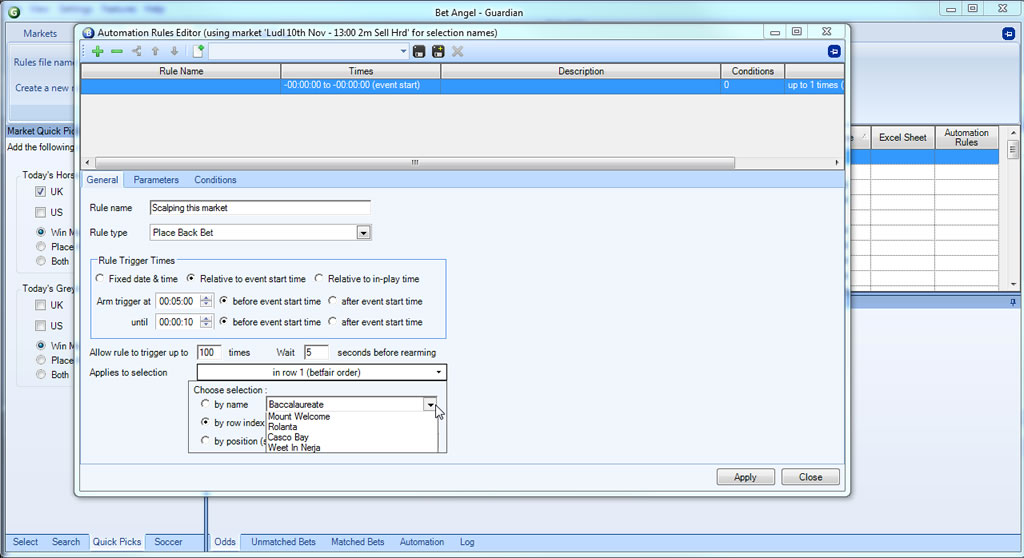The image size is (1024, 558).
Task: Pick 'Casco Bay' from the selection list
Action: tap(288, 437)
